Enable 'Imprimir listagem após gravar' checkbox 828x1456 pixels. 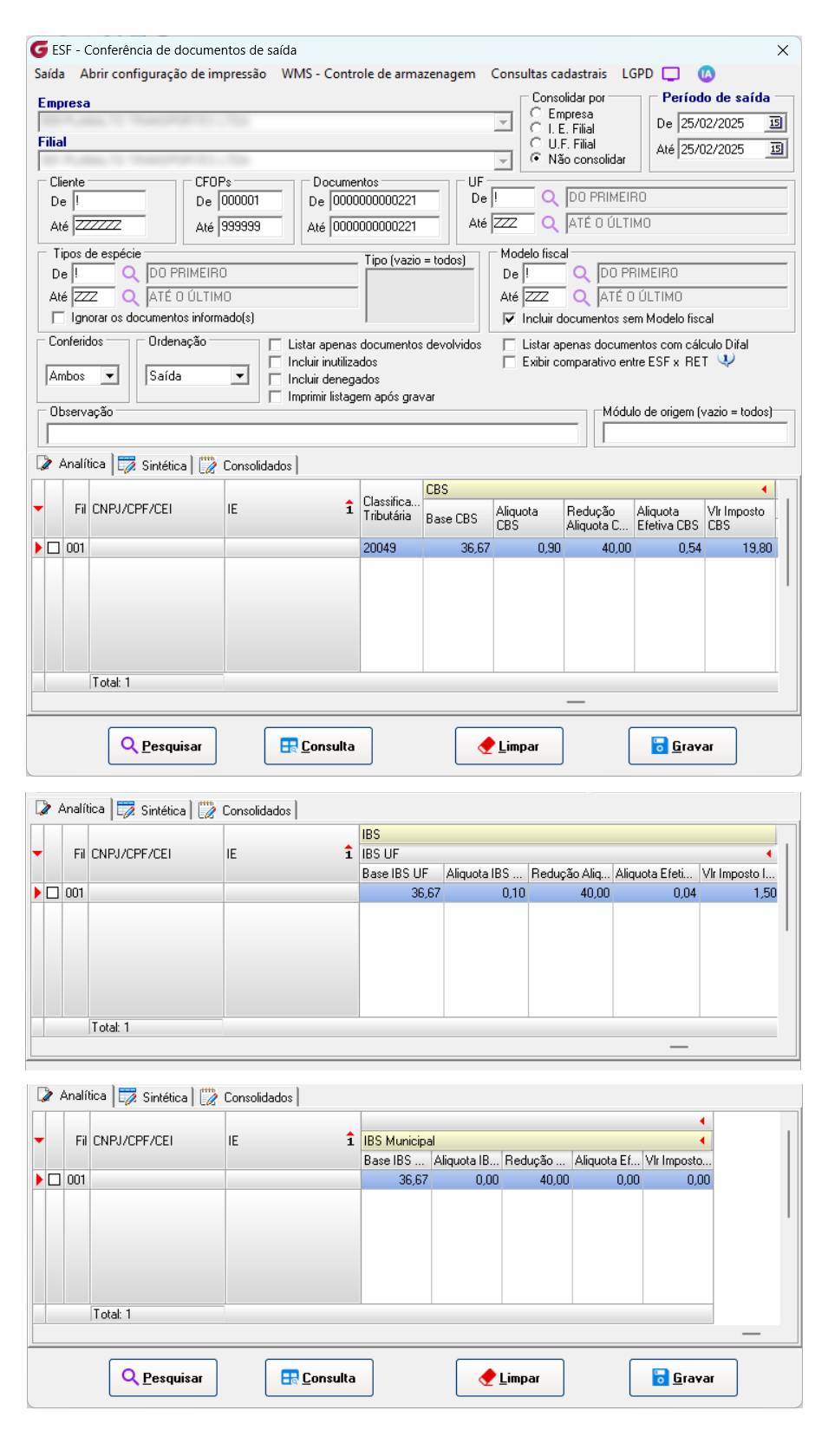(x=276, y=397)
